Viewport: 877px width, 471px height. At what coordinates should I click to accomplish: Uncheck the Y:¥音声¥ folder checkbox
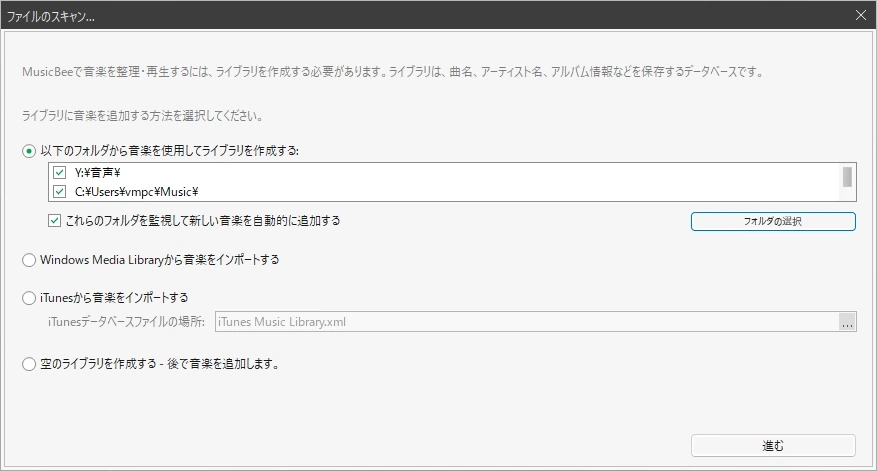(x=60, y=173)
